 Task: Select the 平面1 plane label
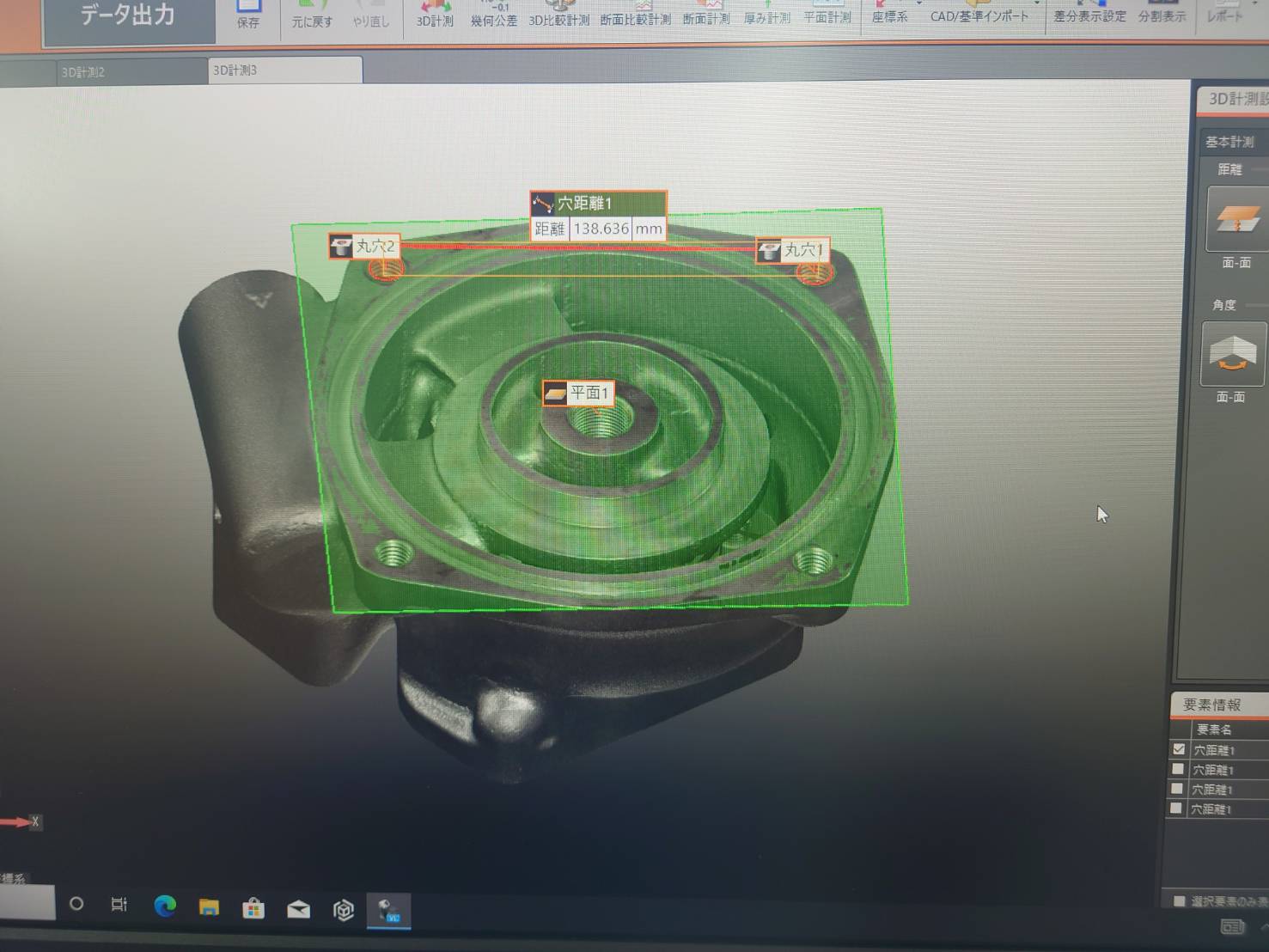[579, 394]
